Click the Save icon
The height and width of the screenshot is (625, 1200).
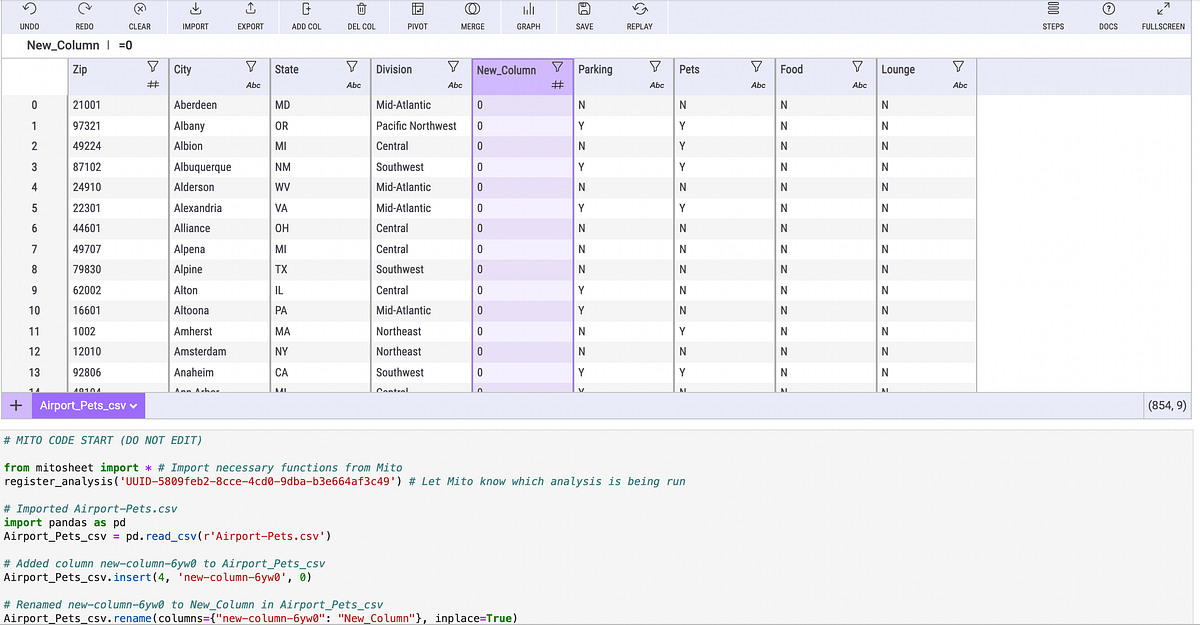pyautogui.click(x=585, y=17)
